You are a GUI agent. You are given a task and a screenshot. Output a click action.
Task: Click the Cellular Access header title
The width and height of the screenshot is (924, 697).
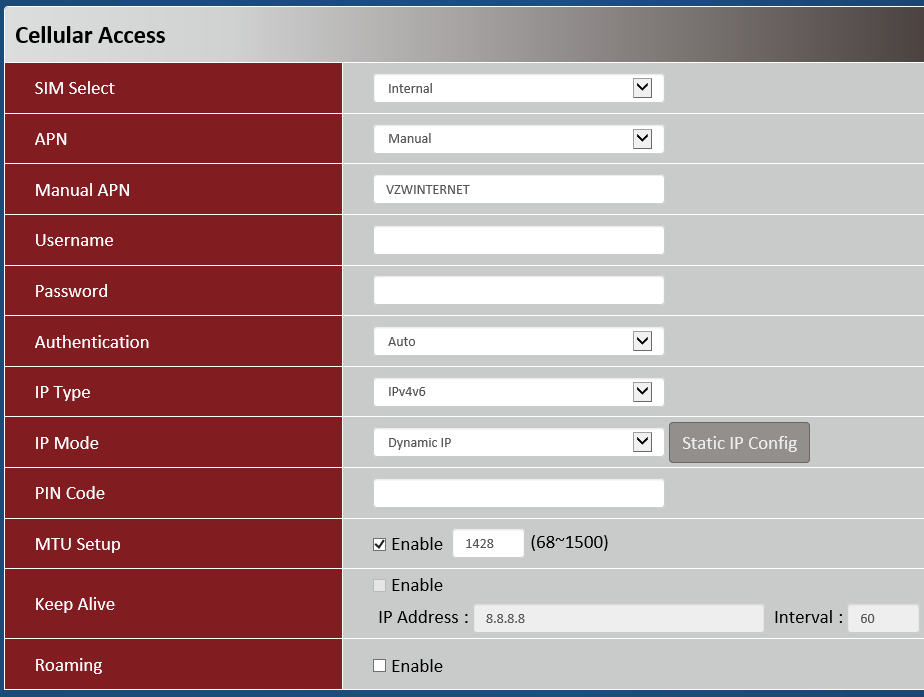point(90,35)
